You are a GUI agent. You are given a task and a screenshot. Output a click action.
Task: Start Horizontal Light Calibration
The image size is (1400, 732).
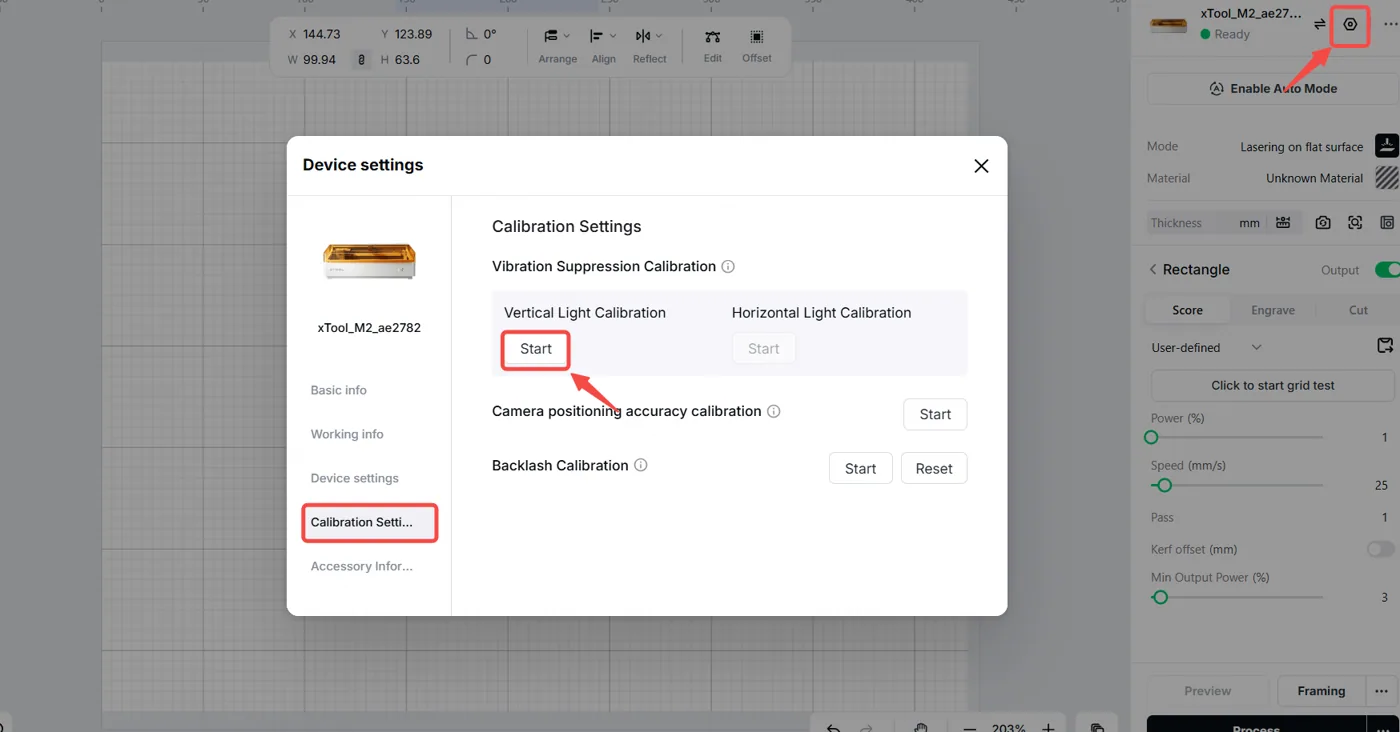(x=763, y=349)
